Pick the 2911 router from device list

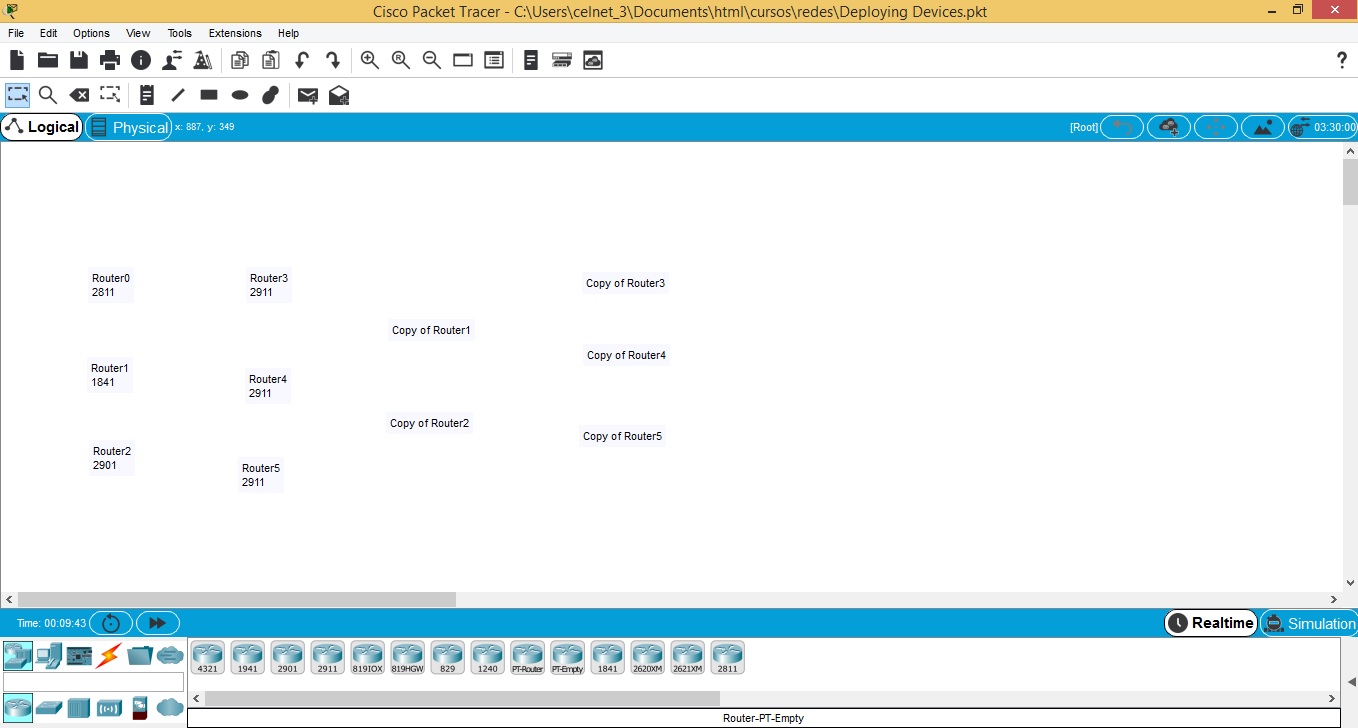(328, 657)
